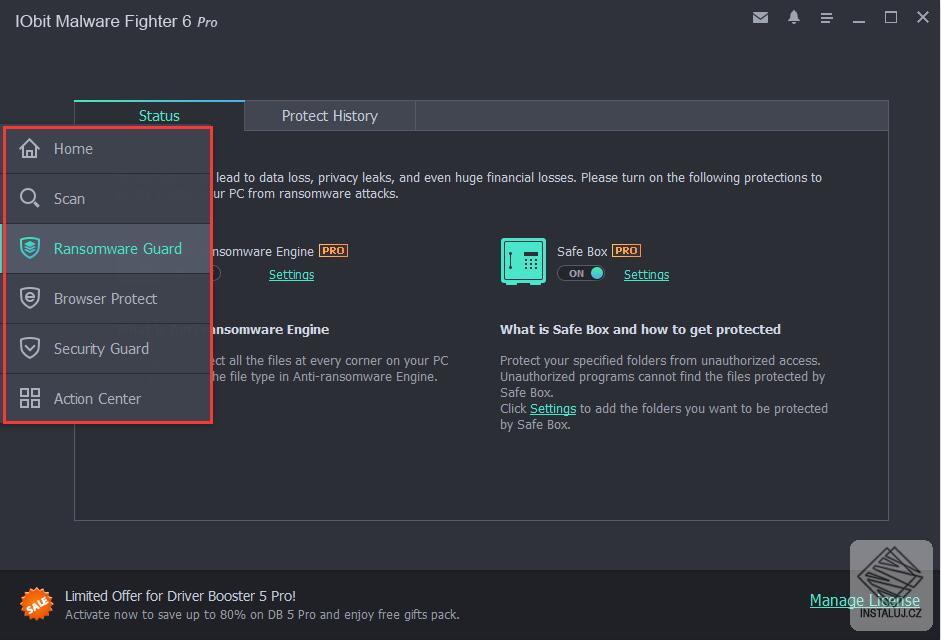Click 'What is Safe Box and how to get protected' heading
This screenshot has width=941, height=640.
point(640,329)
